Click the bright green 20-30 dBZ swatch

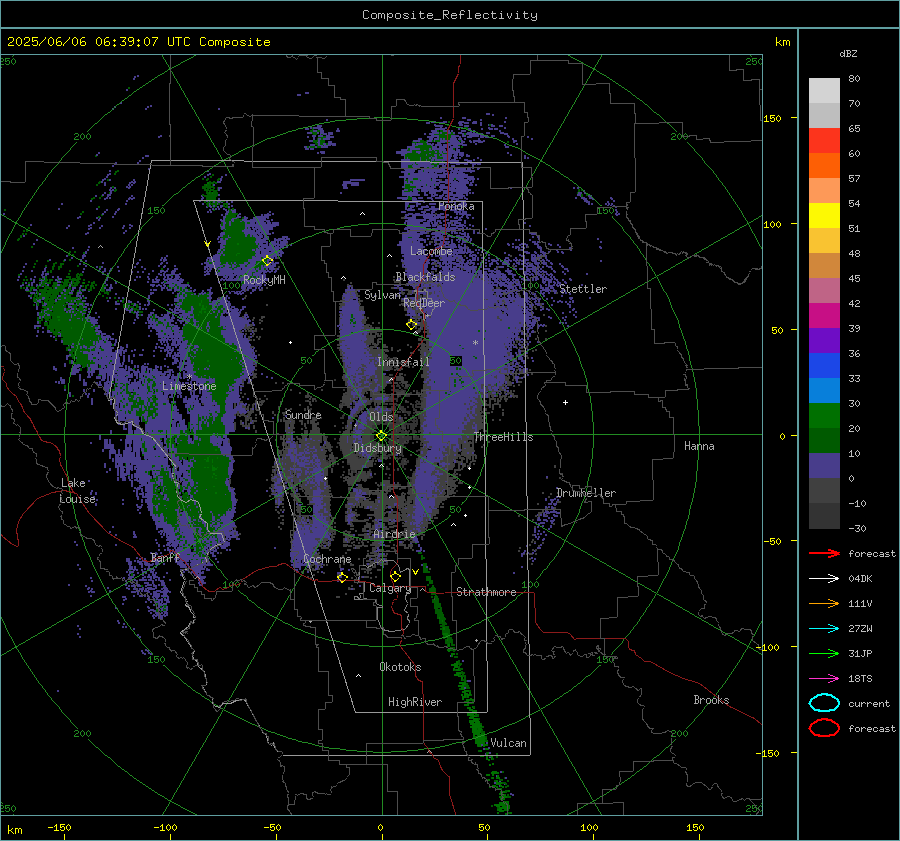(824, 416)
